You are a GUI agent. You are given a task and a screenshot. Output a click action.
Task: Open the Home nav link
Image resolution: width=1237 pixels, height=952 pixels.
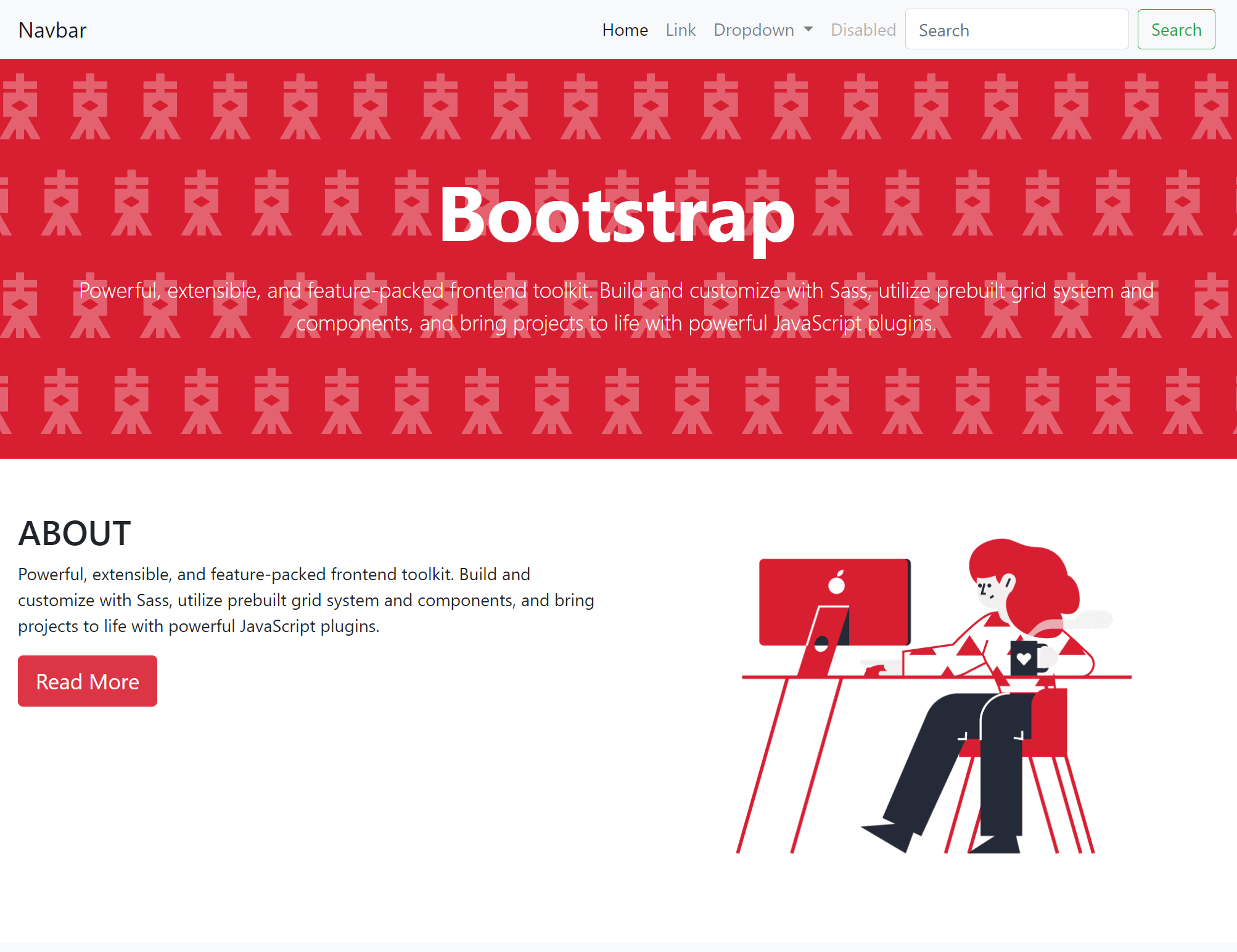click(625, 30)
